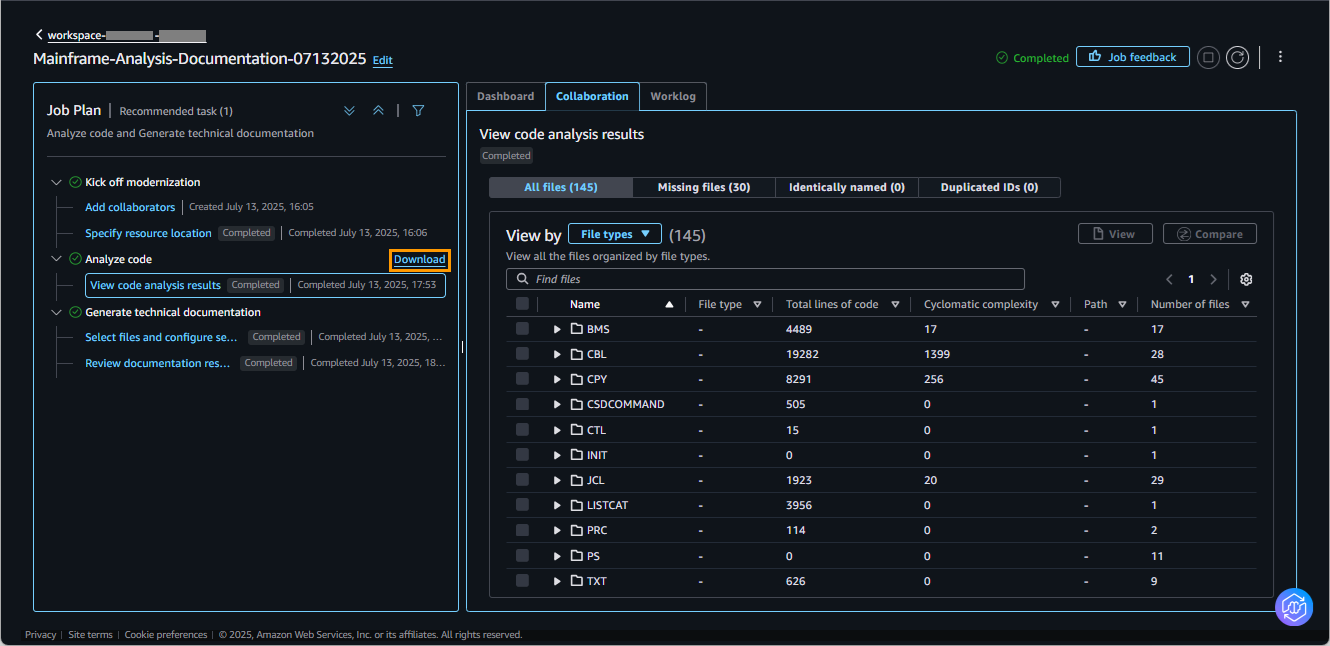
Task: Open the File types View by dropdown
Action: [x=614, y=234]
